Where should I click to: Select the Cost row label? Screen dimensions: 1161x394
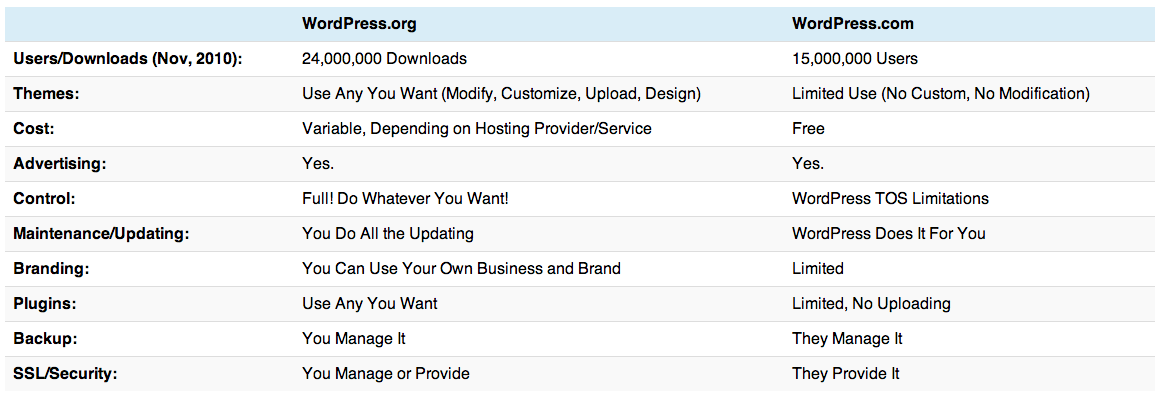pyautogui.click(x=34, y=129)
